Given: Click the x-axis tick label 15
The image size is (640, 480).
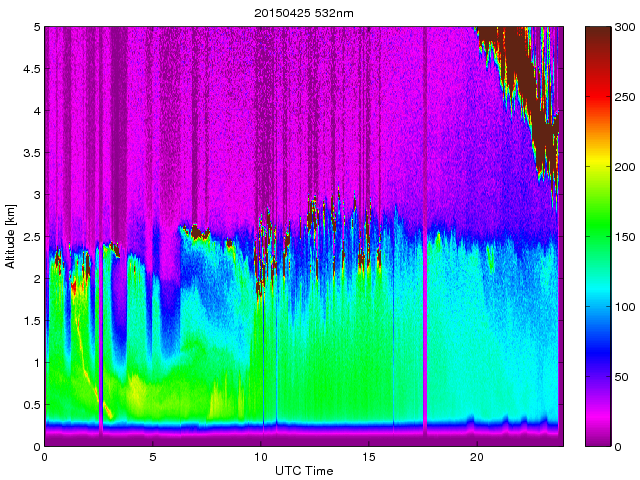Looking at the screenshot, I should click(369, 457).
